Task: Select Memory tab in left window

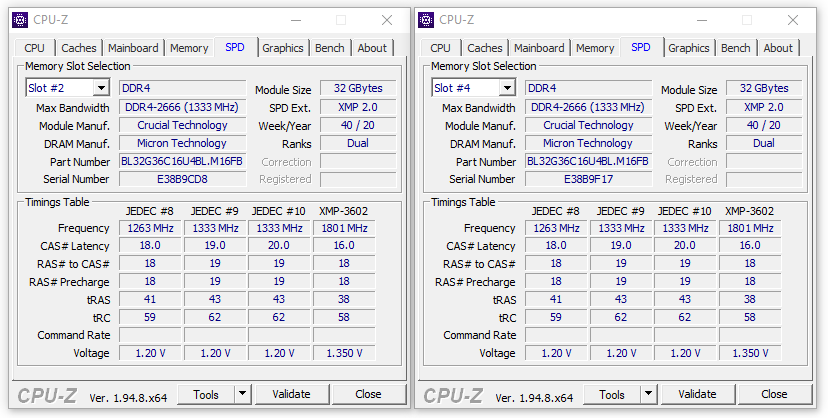Action: point(189,48)
